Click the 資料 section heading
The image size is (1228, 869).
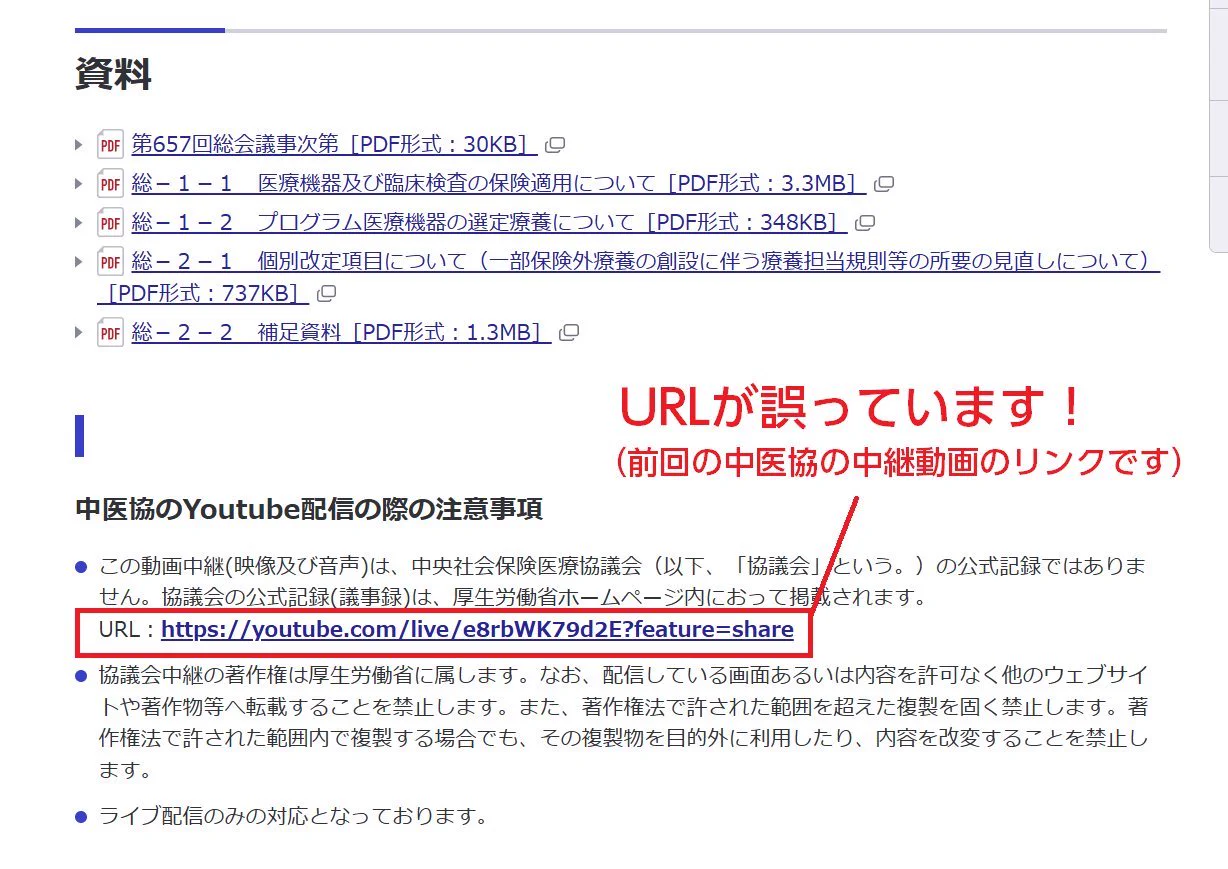[113, 75]
